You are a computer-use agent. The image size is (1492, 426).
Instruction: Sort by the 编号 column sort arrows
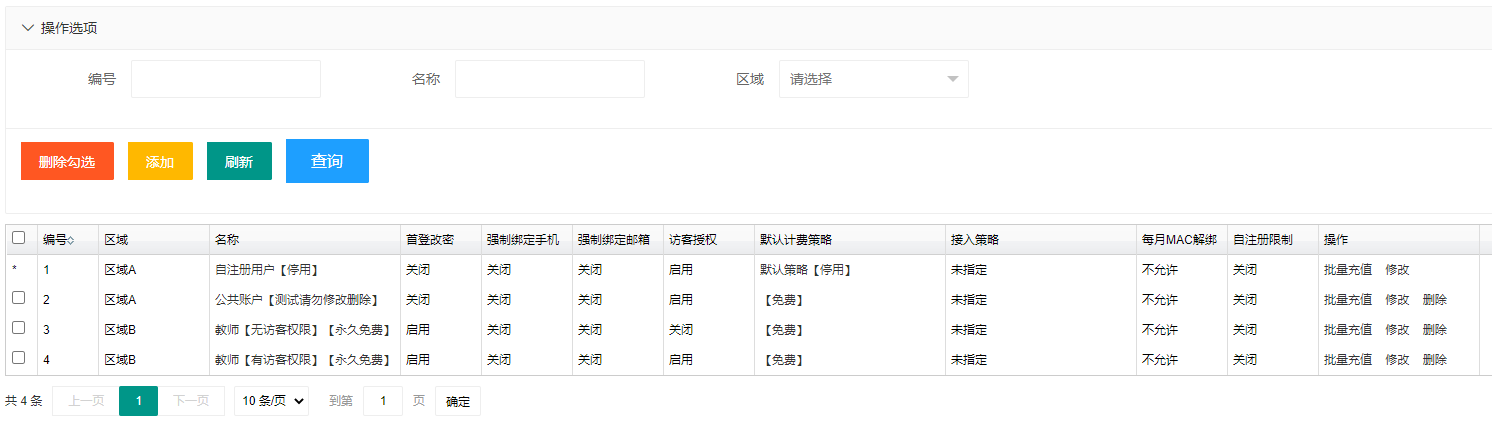[70, 240]
